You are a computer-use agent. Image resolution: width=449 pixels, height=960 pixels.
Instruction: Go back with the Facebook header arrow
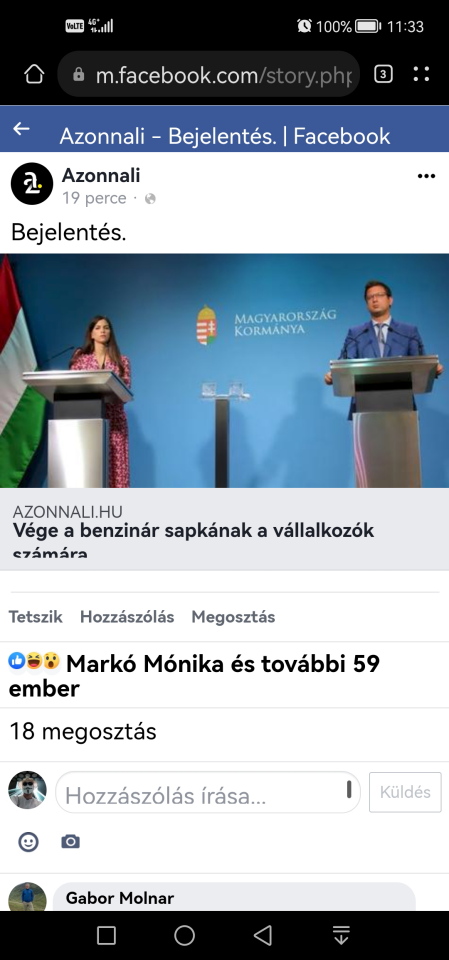point(21,129)
